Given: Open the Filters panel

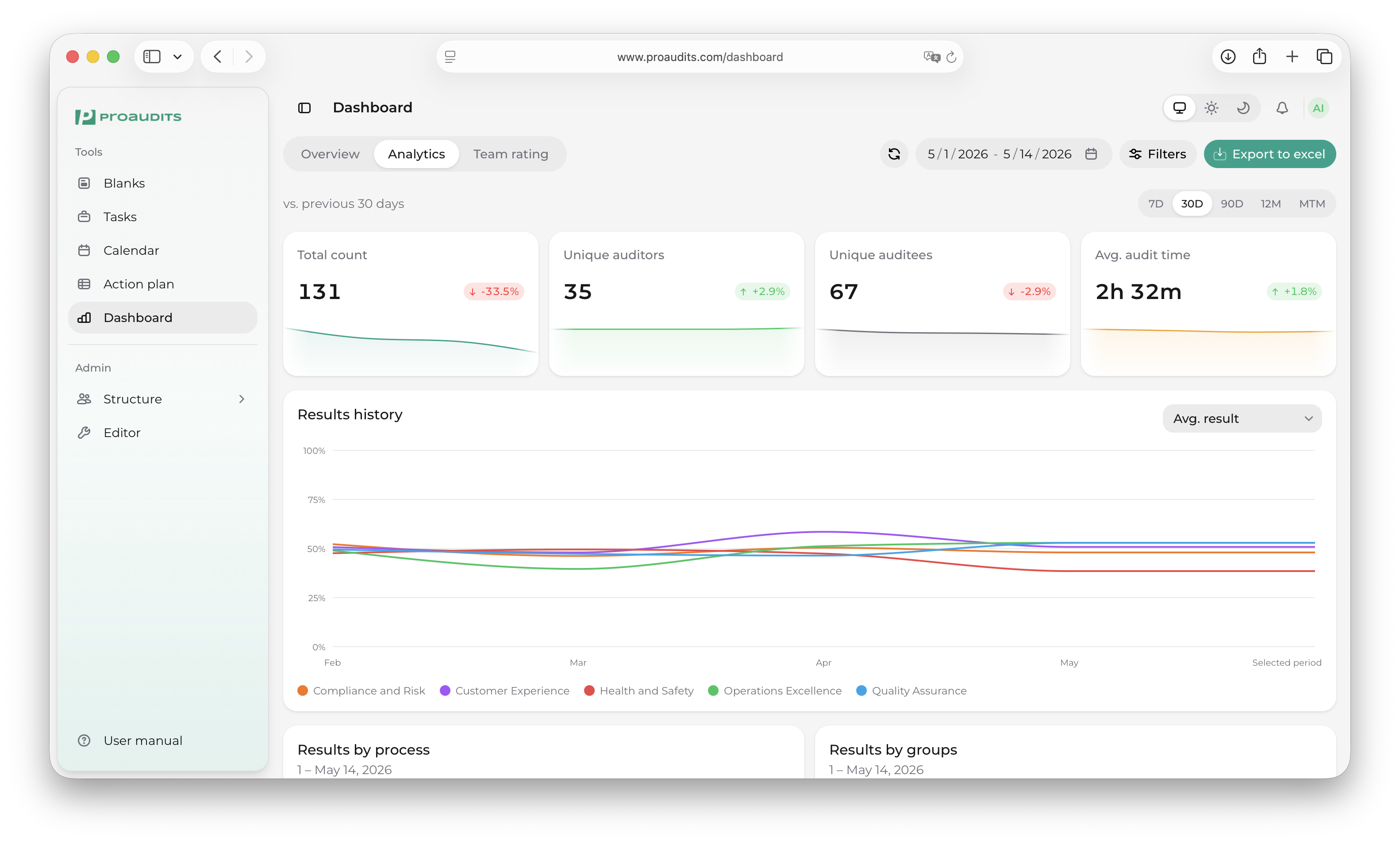Looking at the screenshot, I should pyautogui.click(x=1158, y=154).
